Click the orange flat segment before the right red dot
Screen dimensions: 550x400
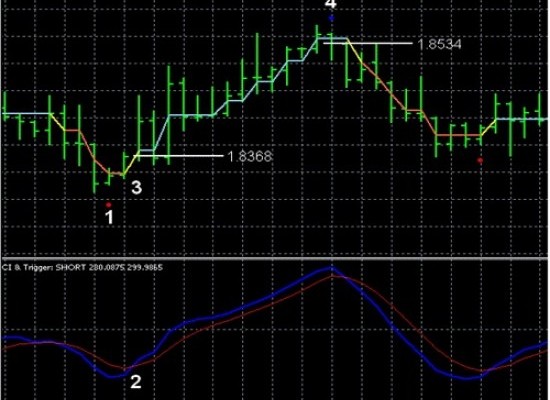[x=458, y=135]
